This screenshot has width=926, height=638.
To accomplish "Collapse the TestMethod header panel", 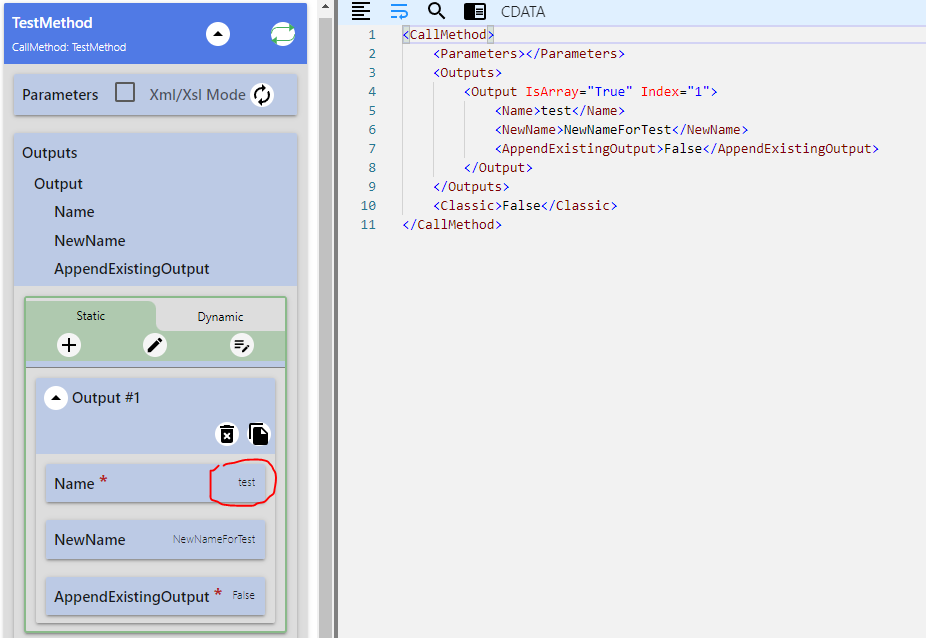I will [x=218, y=34].
